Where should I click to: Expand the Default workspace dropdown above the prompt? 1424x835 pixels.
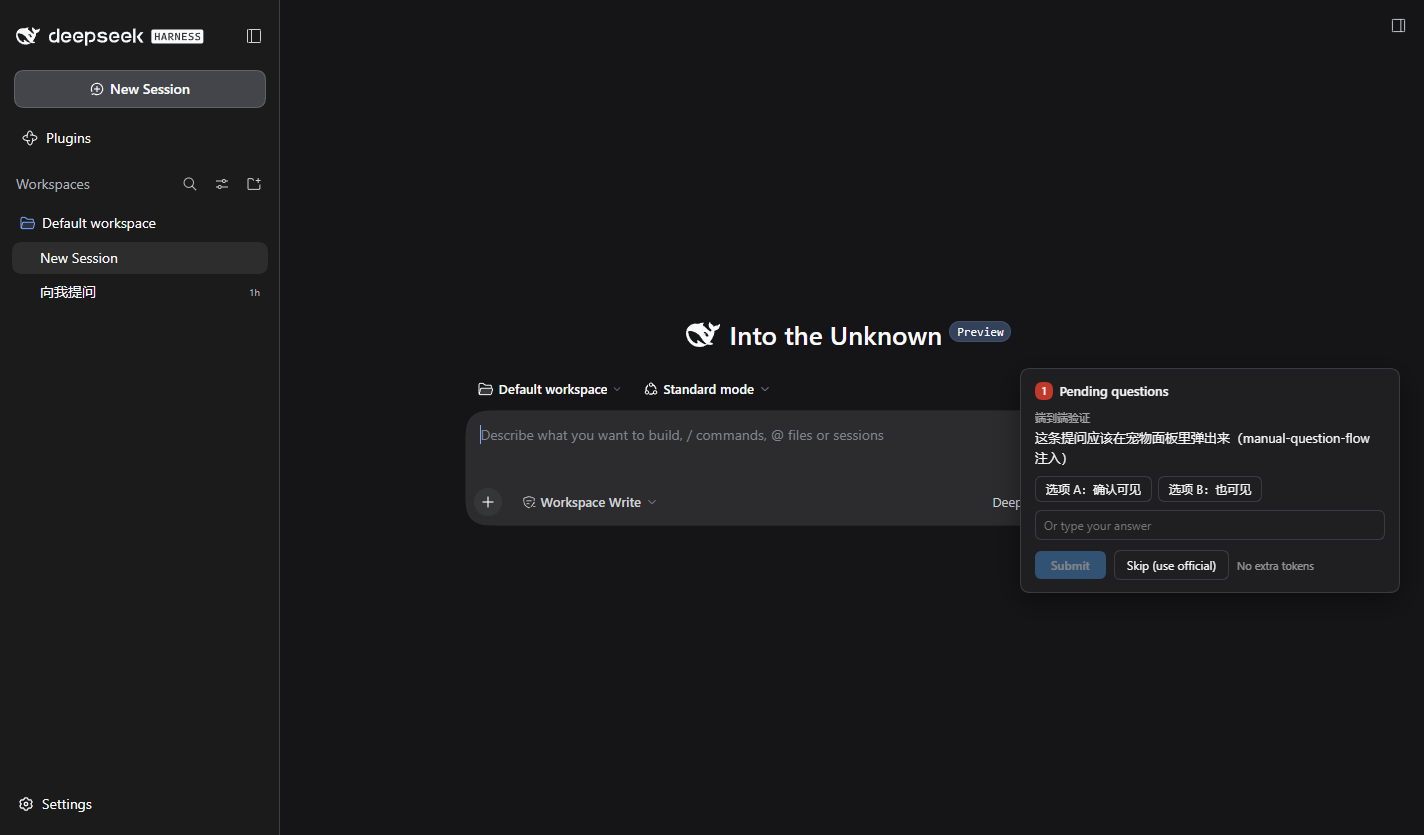point(550,389)
